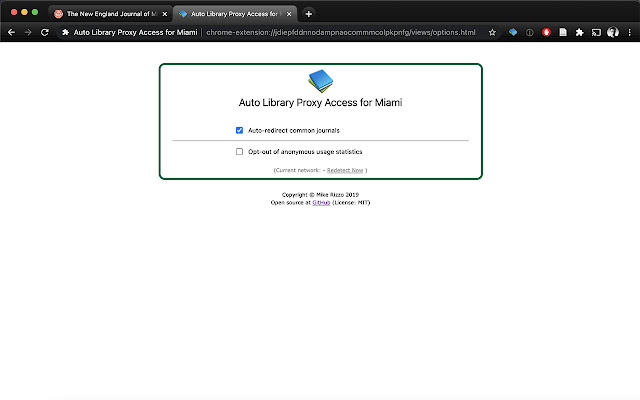Click the stacked books logo image
Screen dimensions: 640x400
pos(320,80)
